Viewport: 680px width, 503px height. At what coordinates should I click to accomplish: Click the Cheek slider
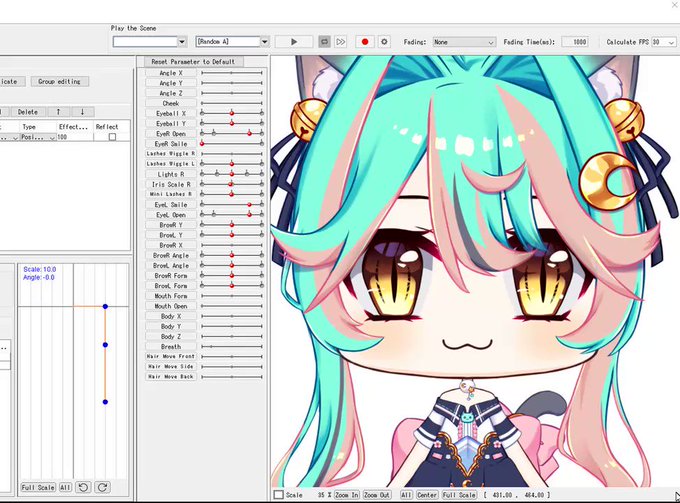[x=232, y=103]
